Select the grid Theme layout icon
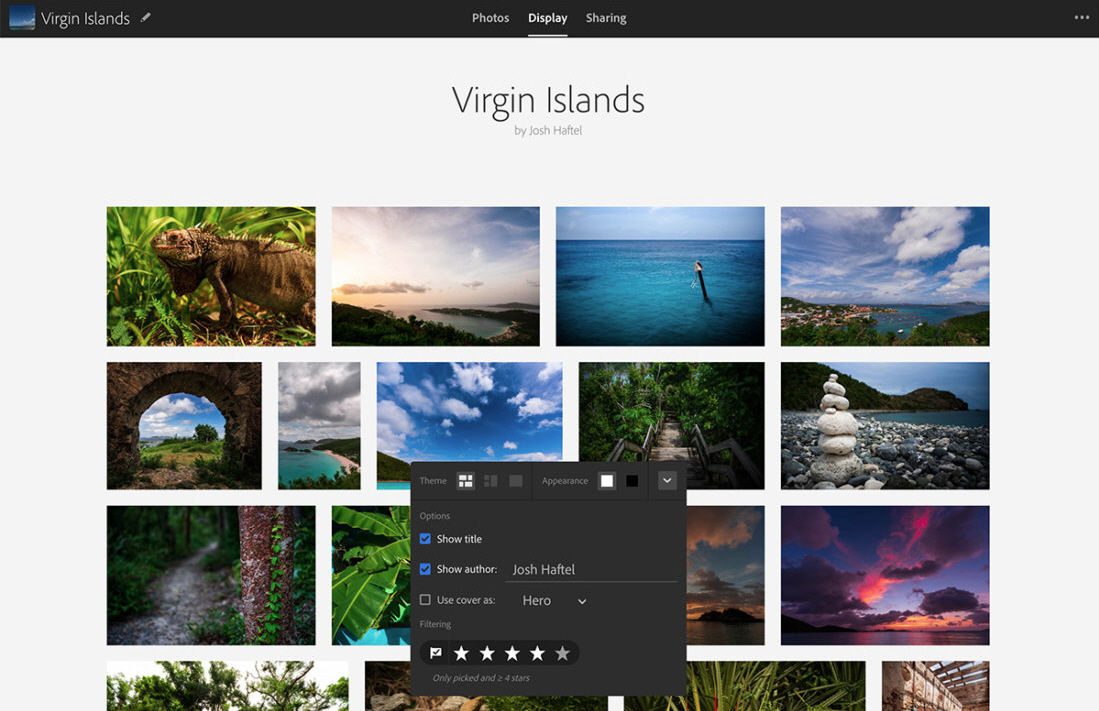Image resolution: width=1099 pixels, height=711 pixels. (x=465, y=480)
